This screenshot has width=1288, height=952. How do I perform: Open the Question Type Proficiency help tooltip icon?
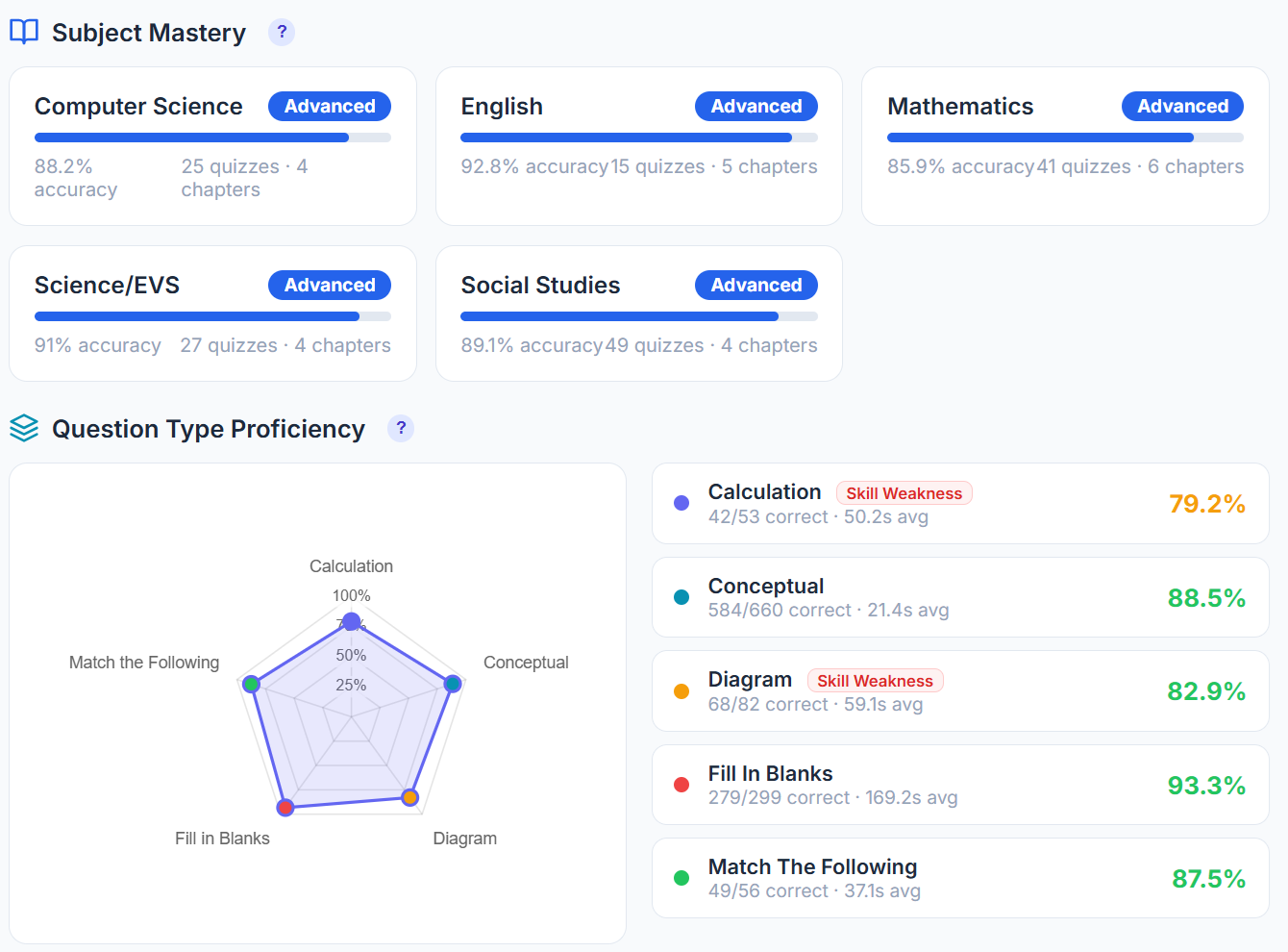(400, 428)
